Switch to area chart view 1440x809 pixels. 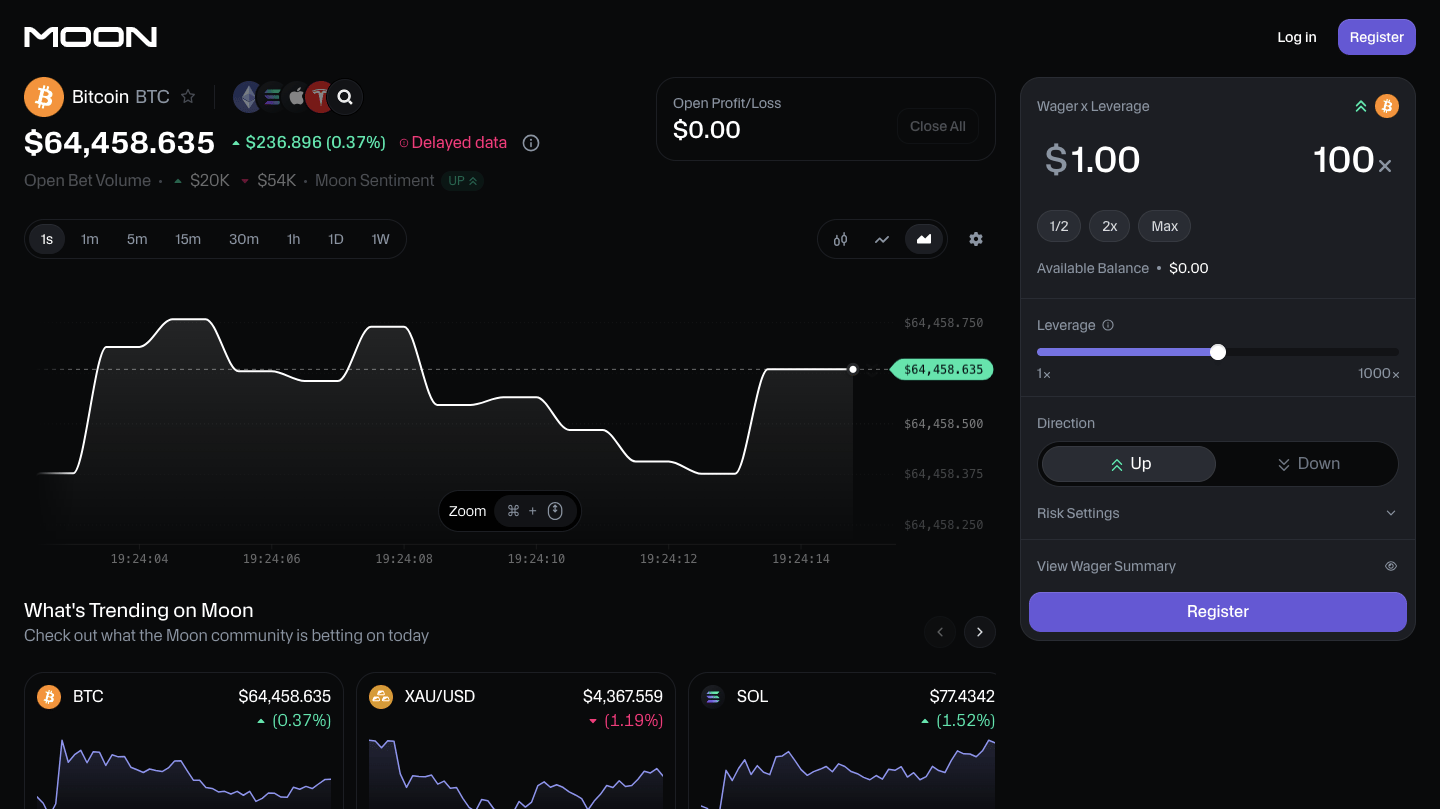click(x=924, y=239)
